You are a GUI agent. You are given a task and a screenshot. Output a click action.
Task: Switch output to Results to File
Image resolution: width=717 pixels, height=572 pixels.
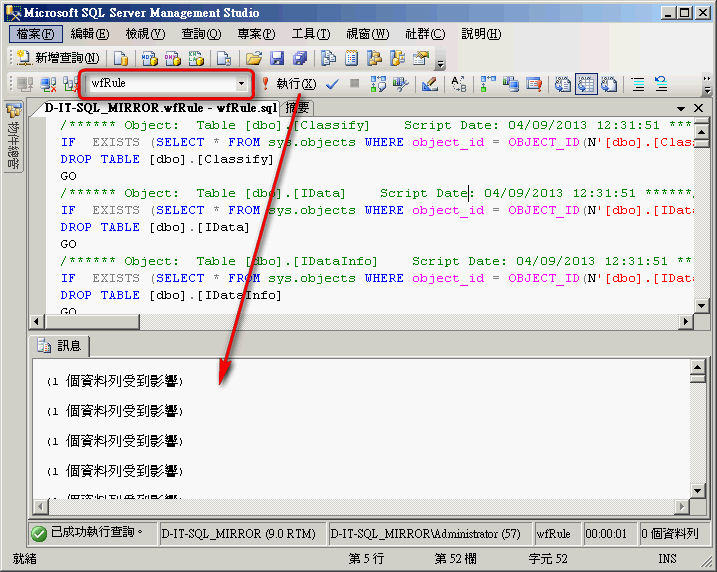tap(610, 84)
